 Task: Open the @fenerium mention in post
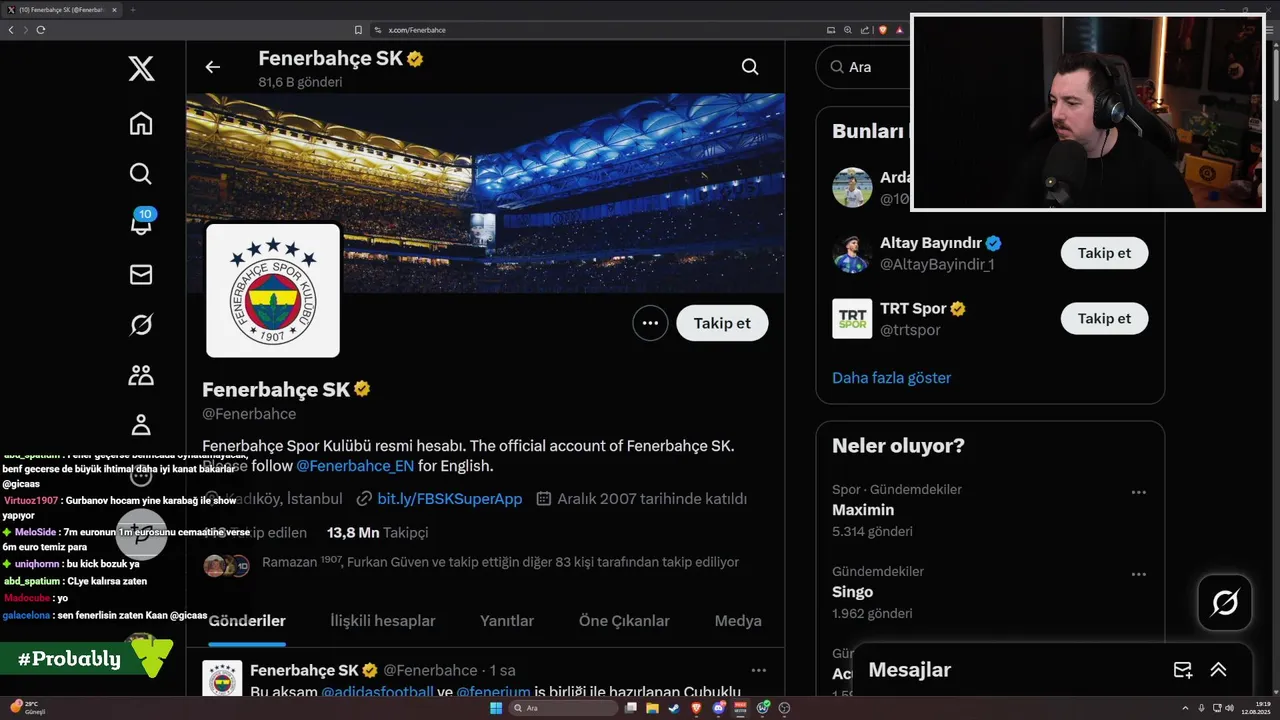493,692
